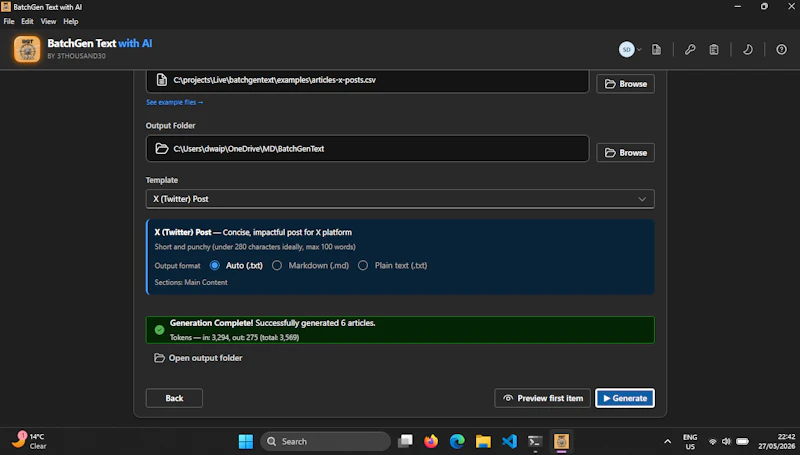800x455 pixels.
Task: Open the Terminal from the taskbar
Action: [x=535, y=441]
